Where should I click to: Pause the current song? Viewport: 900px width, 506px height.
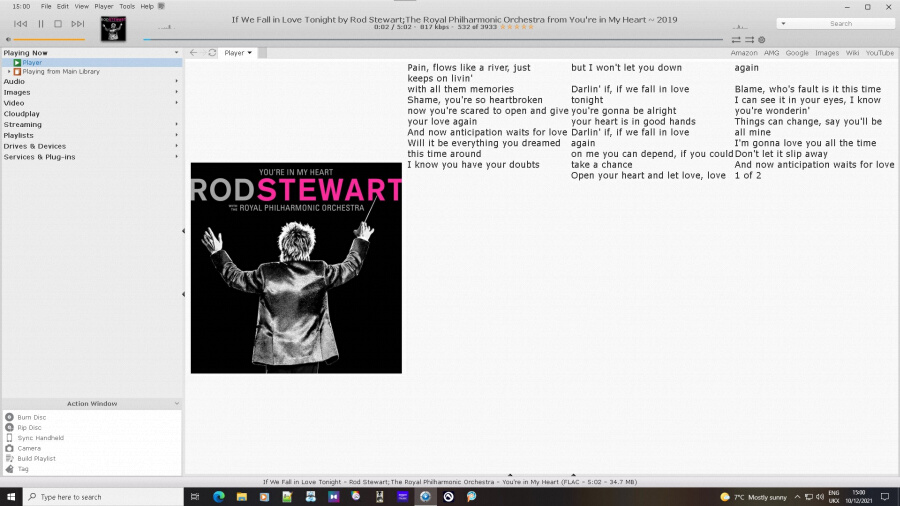(41, 24)
